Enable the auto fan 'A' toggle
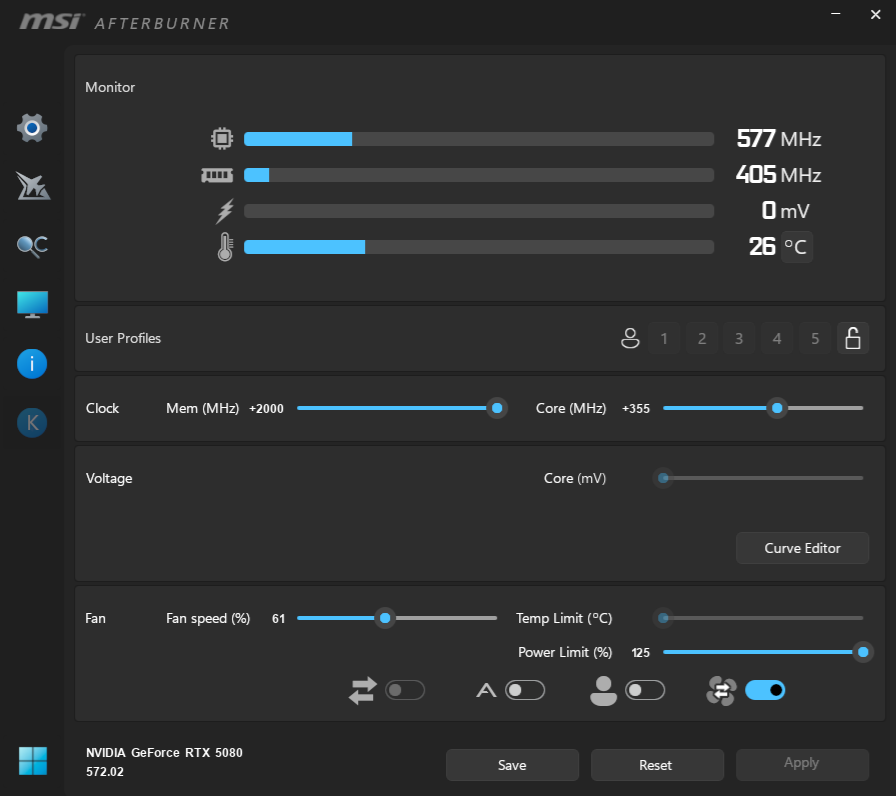This screenshot has height=796, width=896. (x=524, y=690)
